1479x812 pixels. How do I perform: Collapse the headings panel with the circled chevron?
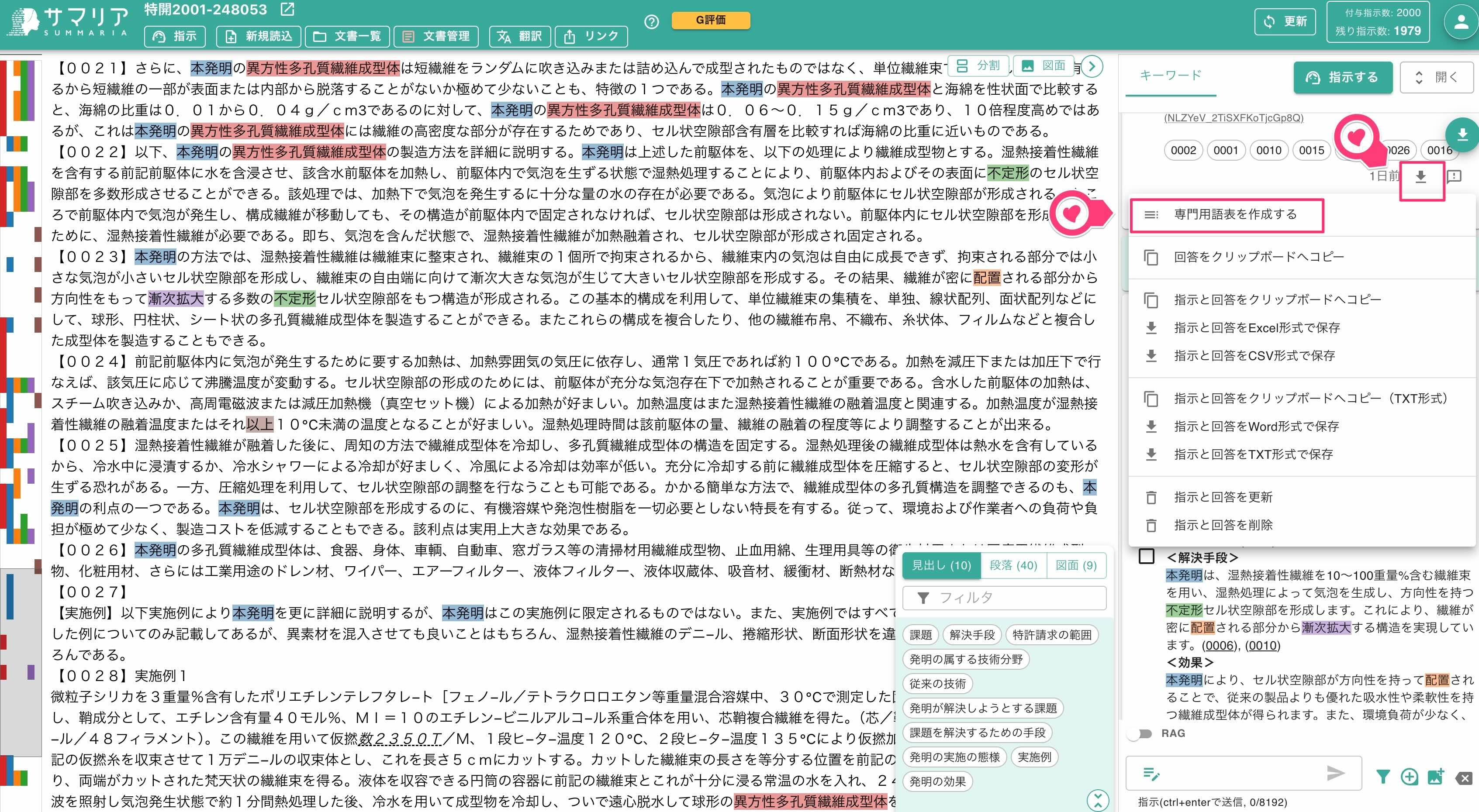pyautogui.click(x=1098, y=801)
